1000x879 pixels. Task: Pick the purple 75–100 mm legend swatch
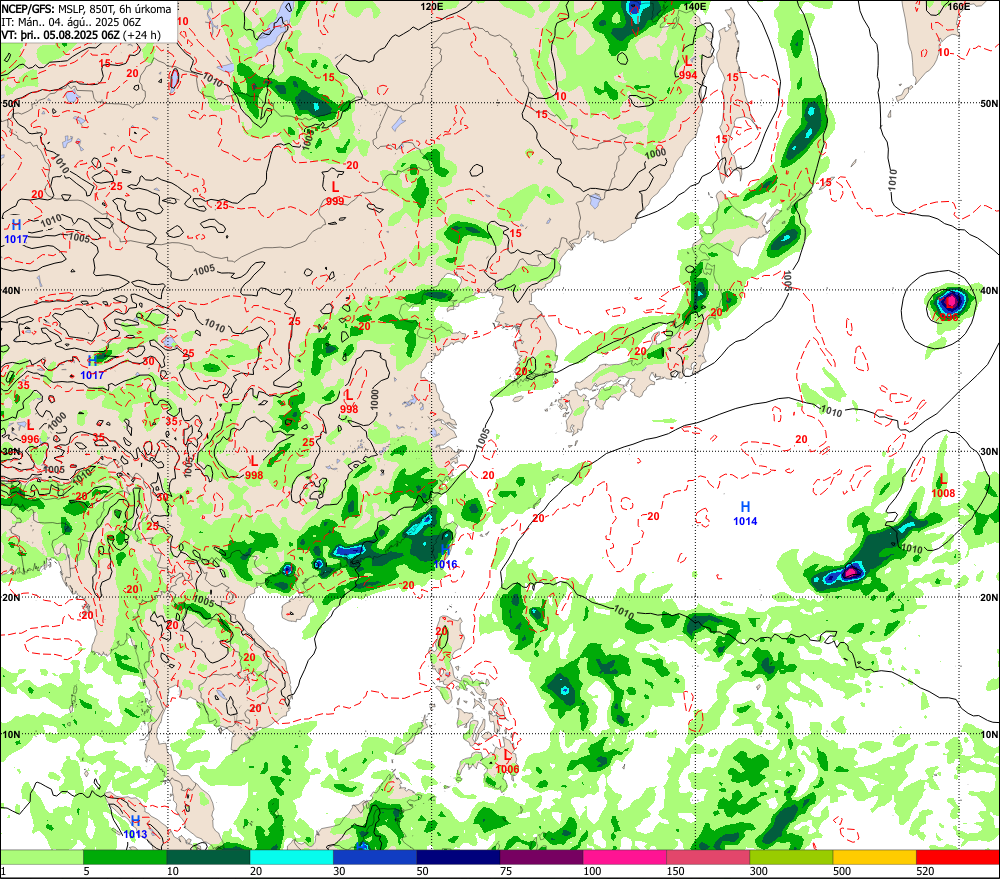click(541, 857)
